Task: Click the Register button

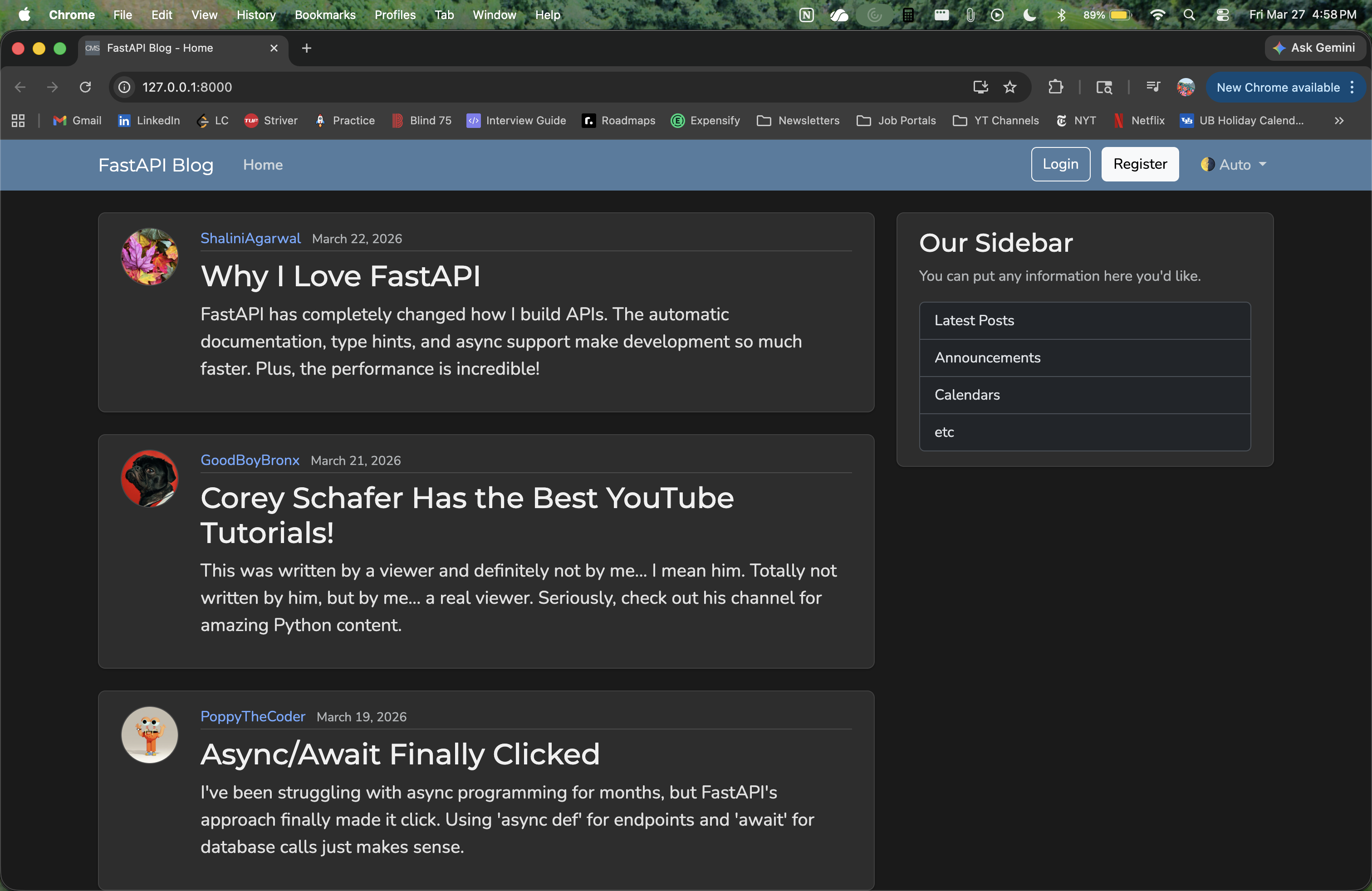Action: 1140,164
